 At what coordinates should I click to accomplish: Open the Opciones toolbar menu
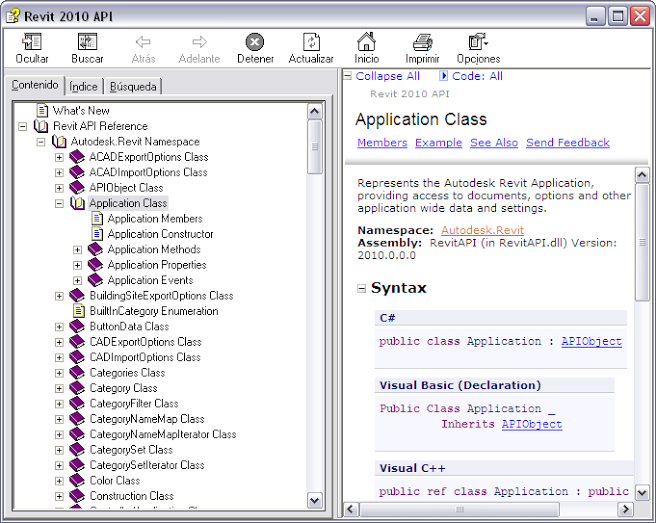point(478,42)
